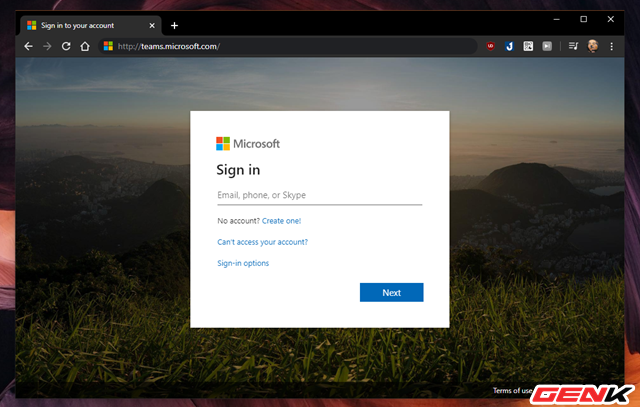640x407 pixels.
Task: Follow the 'Create one!' link
Action: 281,221
